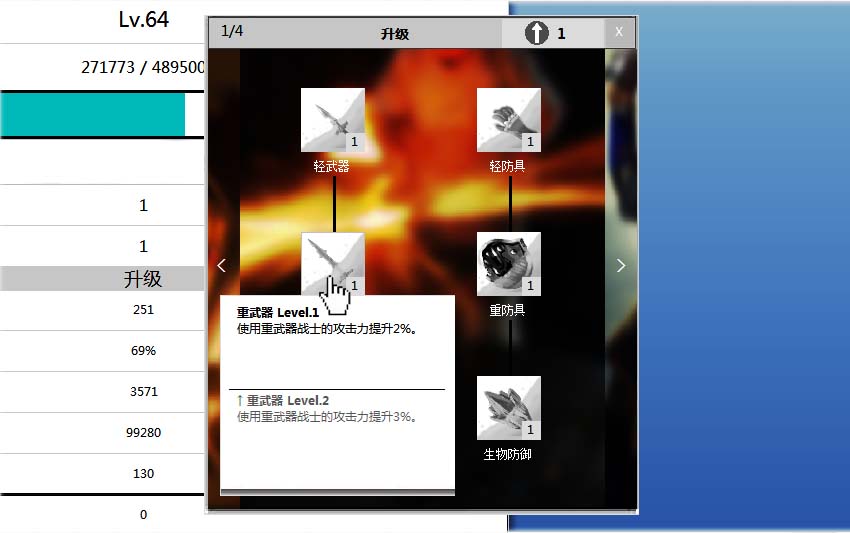
Task: Select the 生物防御 claw skill icon
Action: coord(508,407)
